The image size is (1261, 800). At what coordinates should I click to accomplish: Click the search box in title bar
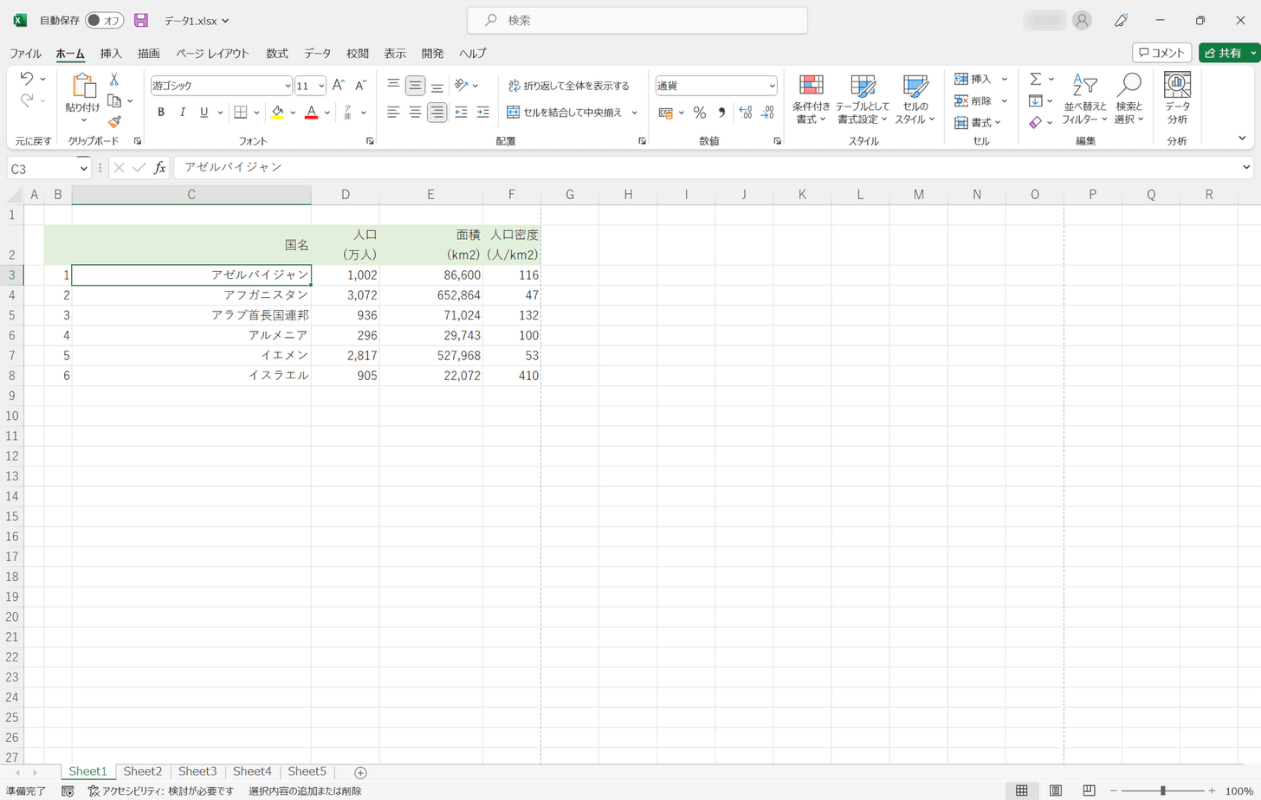[x=637, y=20]
